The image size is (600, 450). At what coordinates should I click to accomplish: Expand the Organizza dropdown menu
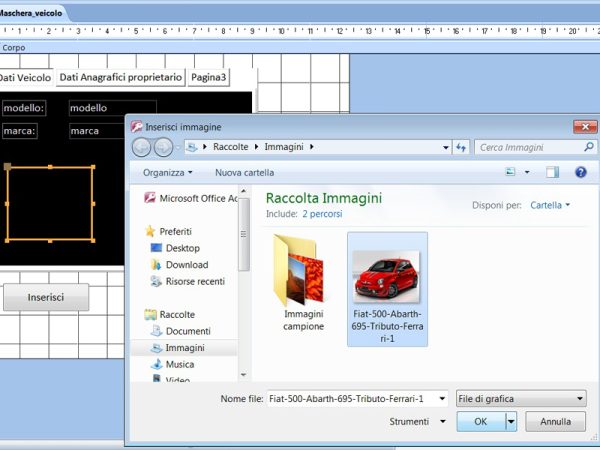pos(168,172)
